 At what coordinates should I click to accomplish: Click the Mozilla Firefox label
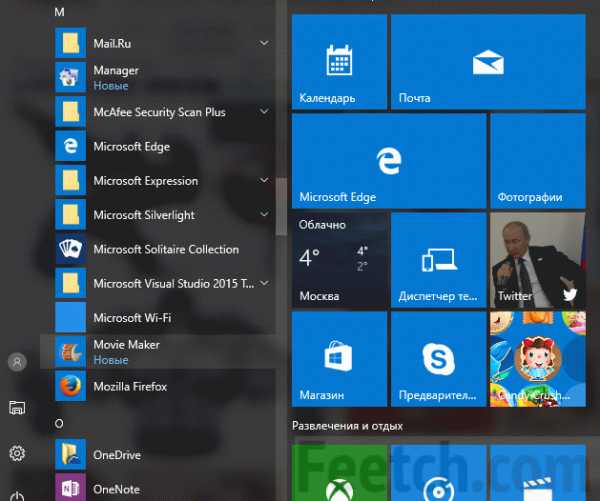[130, 387]
